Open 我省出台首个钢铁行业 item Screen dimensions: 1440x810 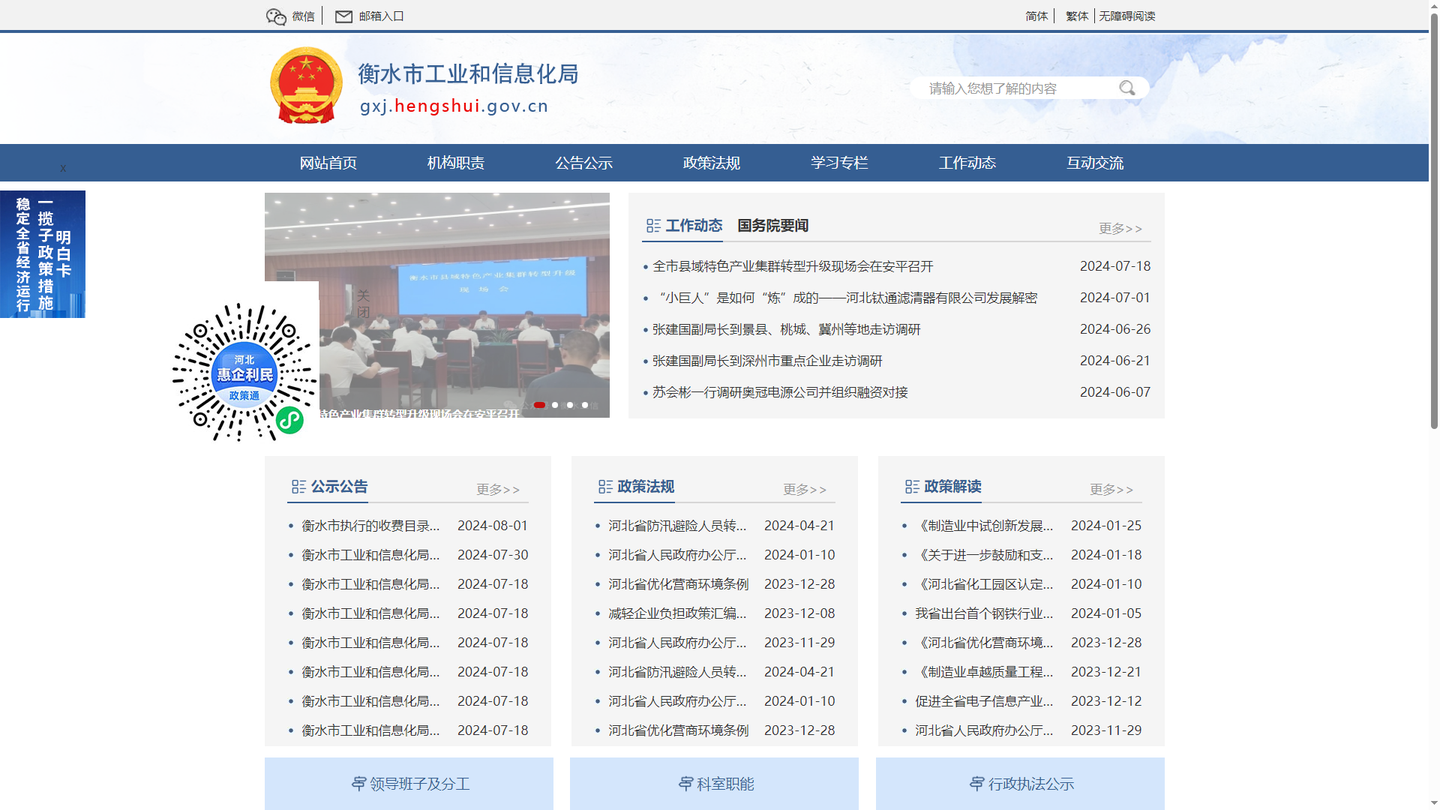click(985, 613)
